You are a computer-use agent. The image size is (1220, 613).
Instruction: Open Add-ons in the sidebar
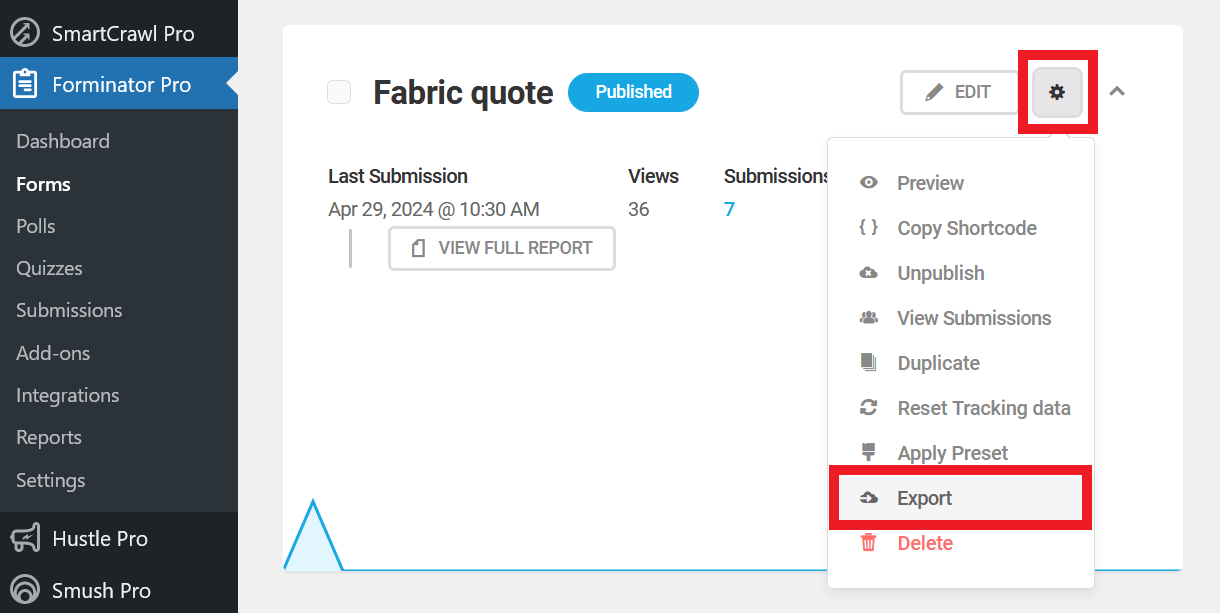click(x=53, y=353)
